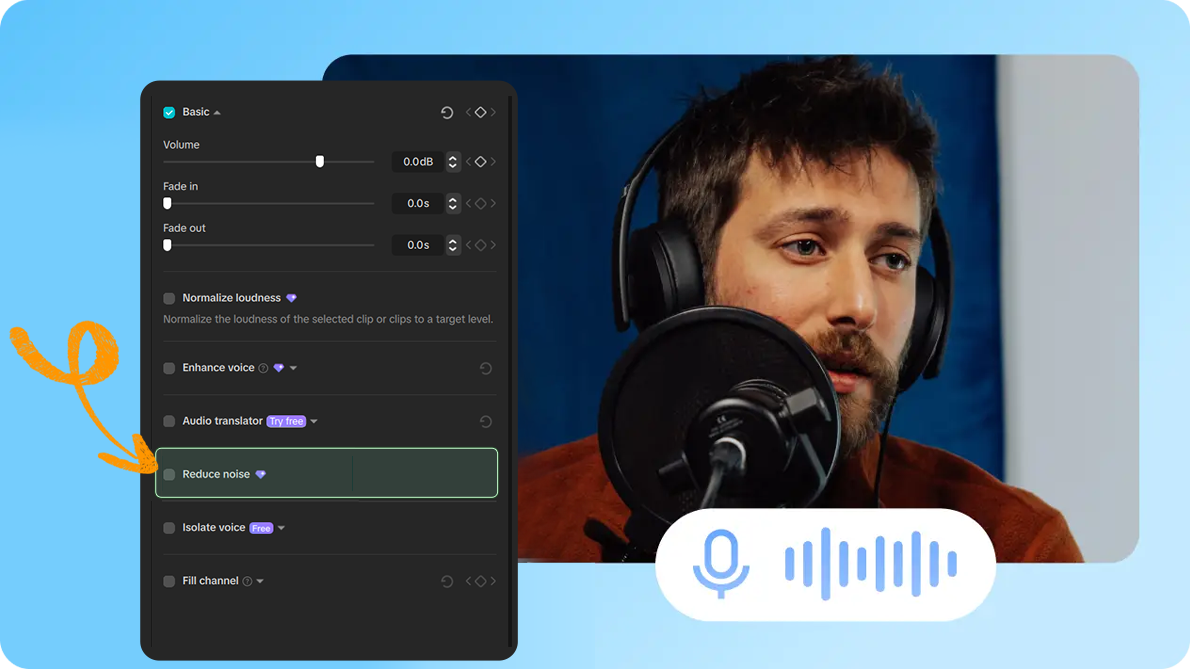Click the Free badge on Isolate voice
The width and height of the screenshot is (1190, 669).
pos(262,528)
